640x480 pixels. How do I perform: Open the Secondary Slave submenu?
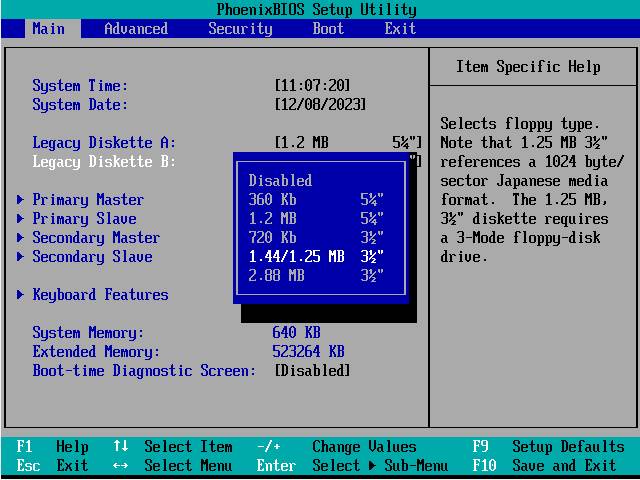pos(92,257)
